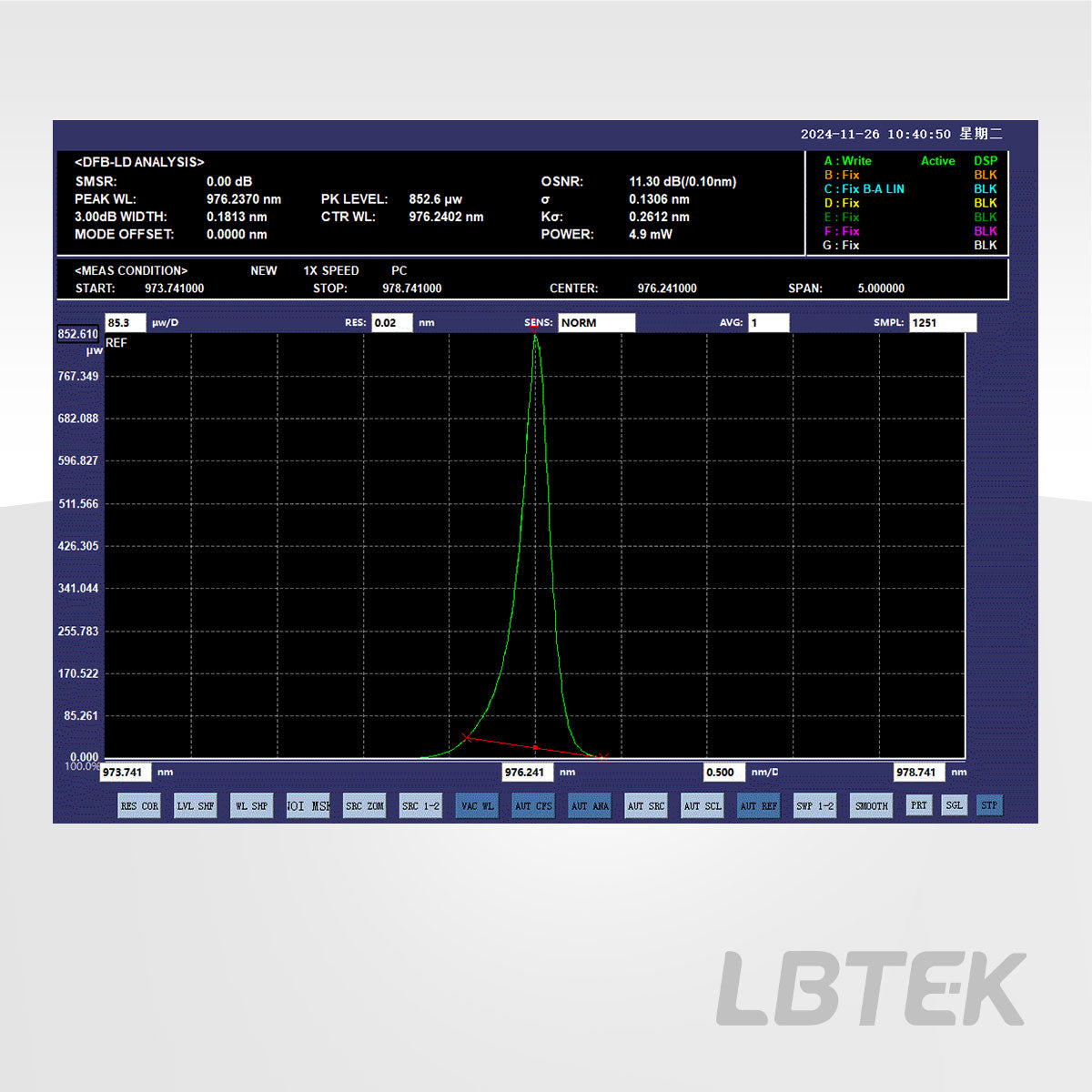Click the 1X SPEED label
Screen dimensions: 1092x1092
coord(331,270)
